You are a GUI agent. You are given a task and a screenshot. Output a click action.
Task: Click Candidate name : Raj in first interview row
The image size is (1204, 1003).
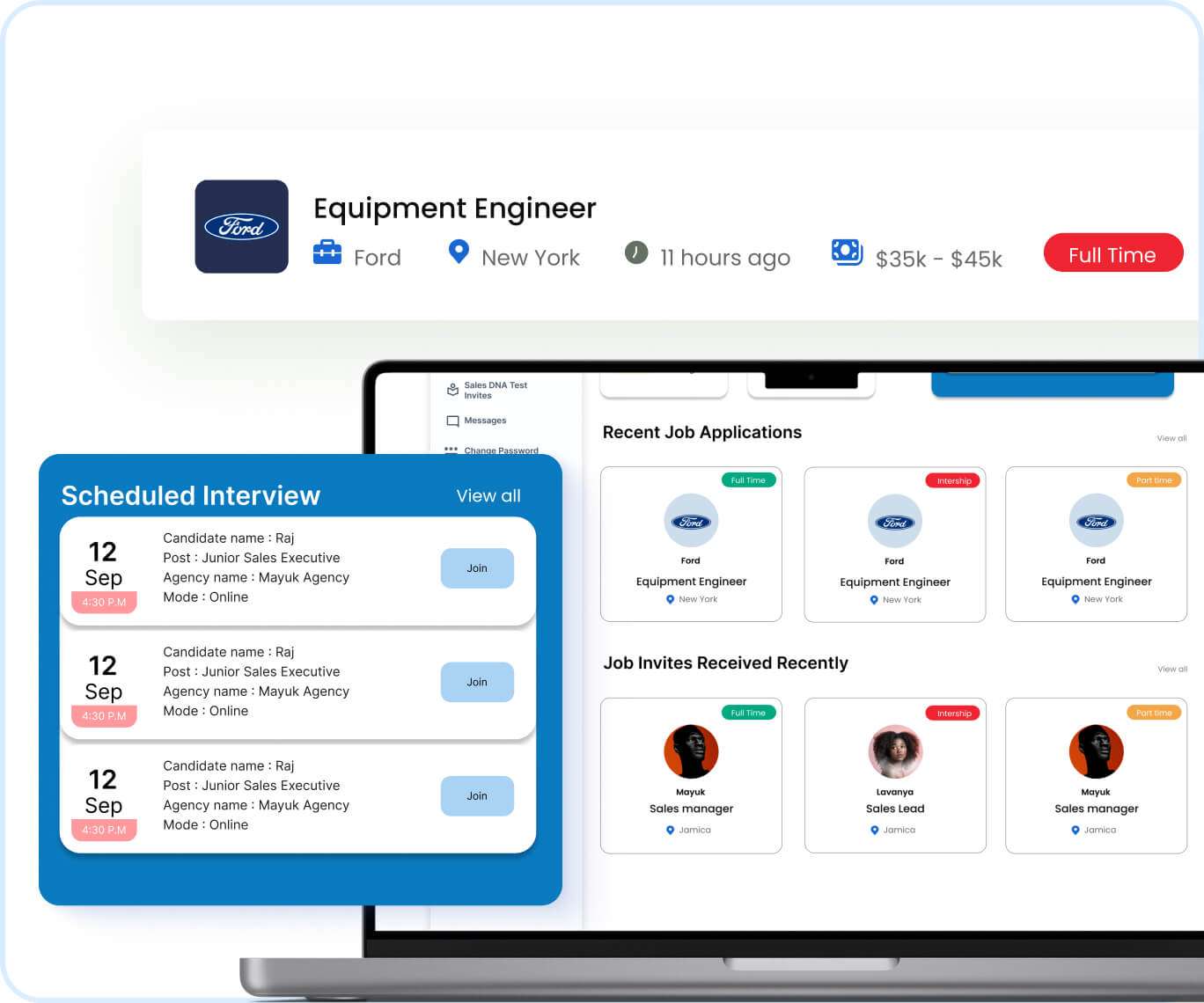click(229, 538)
